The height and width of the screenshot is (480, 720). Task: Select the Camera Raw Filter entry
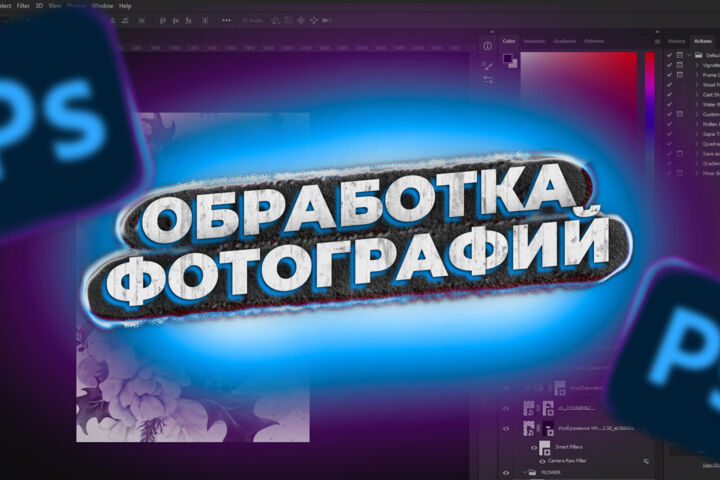coord(567,461)
